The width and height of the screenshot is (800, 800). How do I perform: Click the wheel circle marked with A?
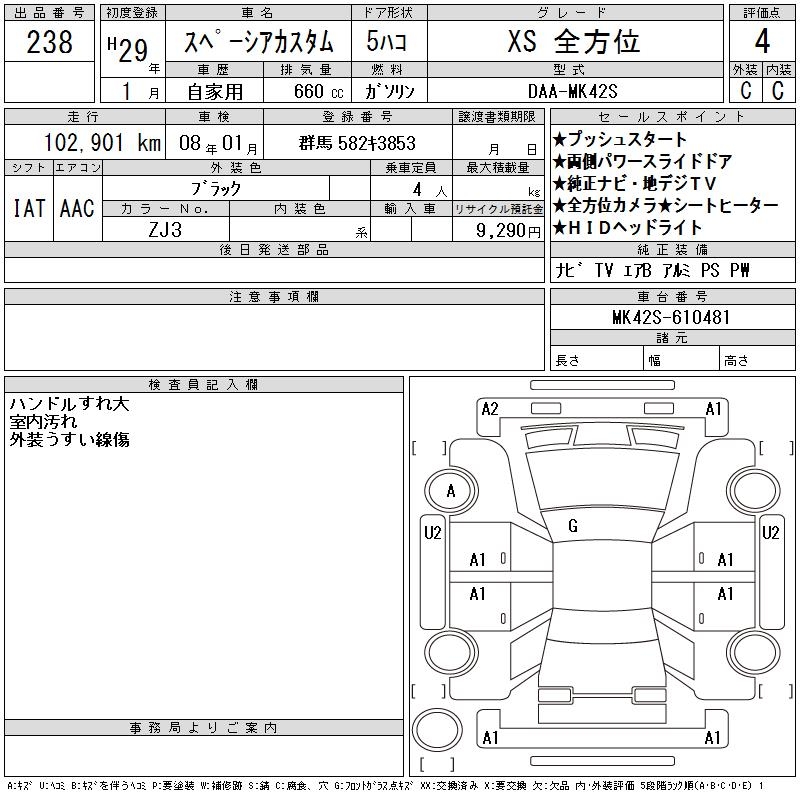point(451,491)
